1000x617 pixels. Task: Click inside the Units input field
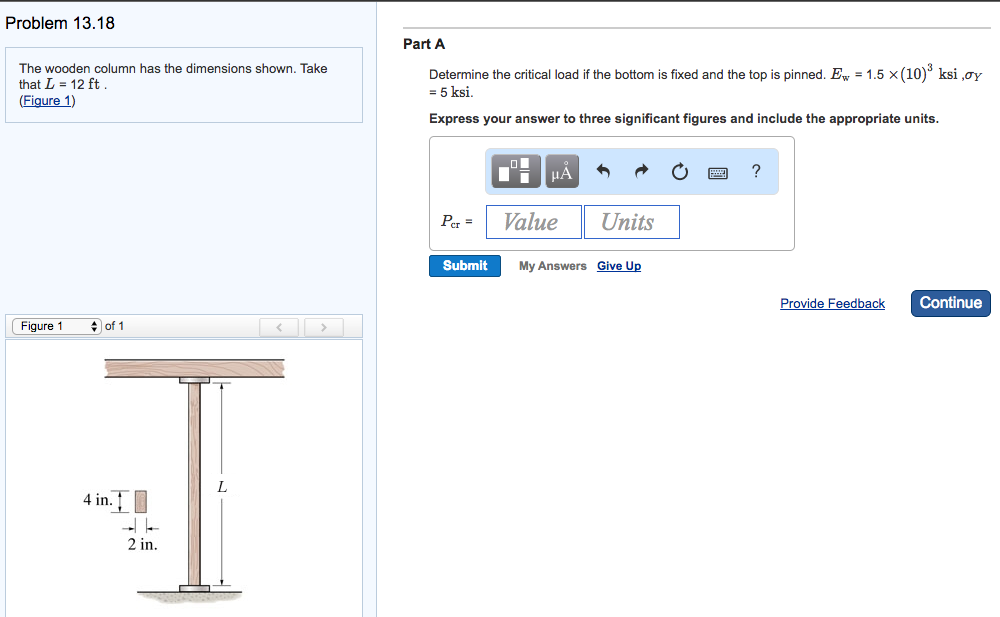[x=631, y=221]
